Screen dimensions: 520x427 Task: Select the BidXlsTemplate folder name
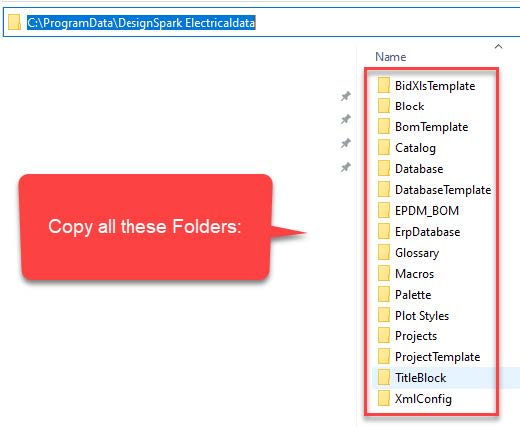[x=435, y=86]
